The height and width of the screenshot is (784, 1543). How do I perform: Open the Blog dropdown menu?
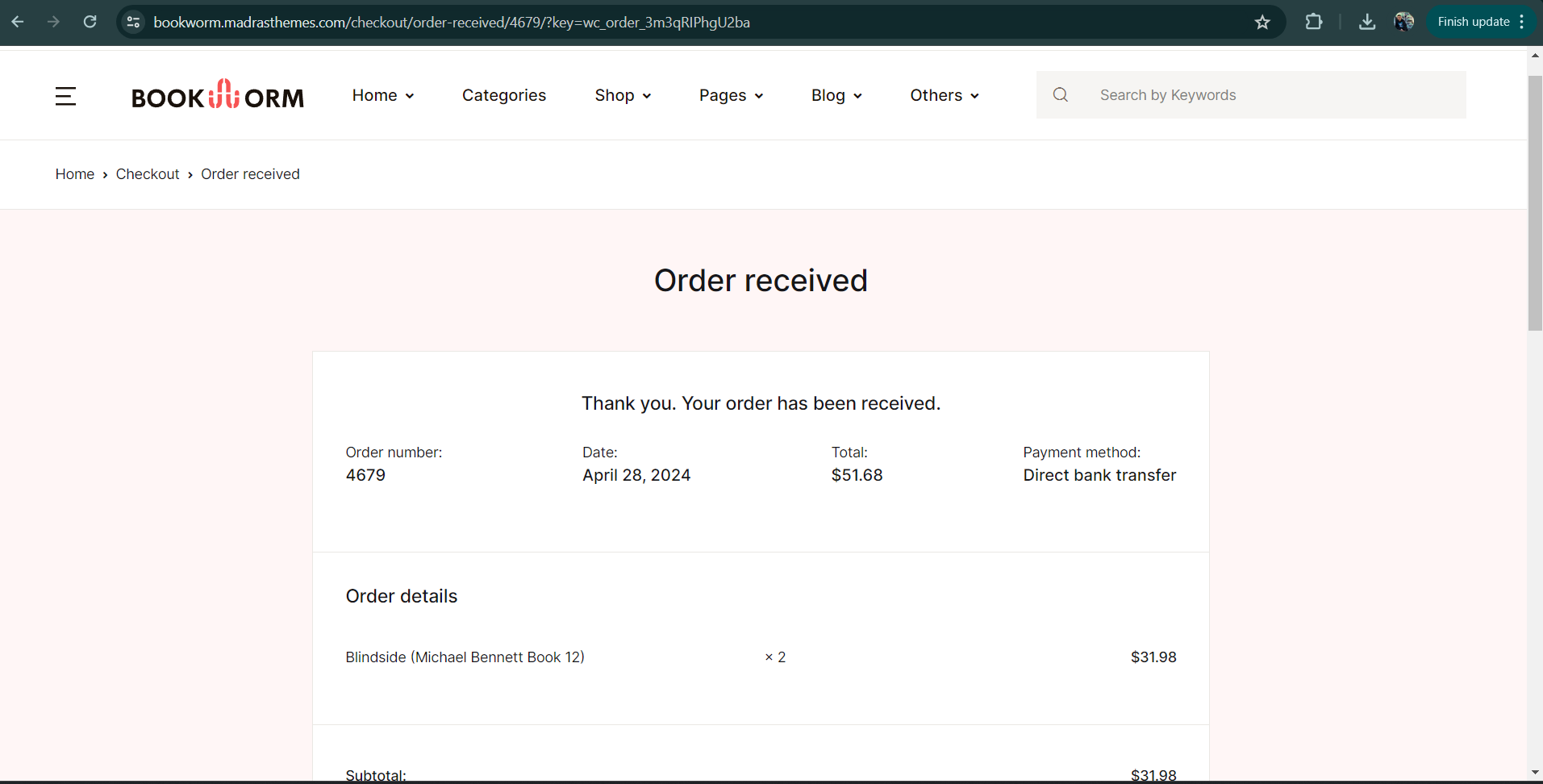coord(836,95)
